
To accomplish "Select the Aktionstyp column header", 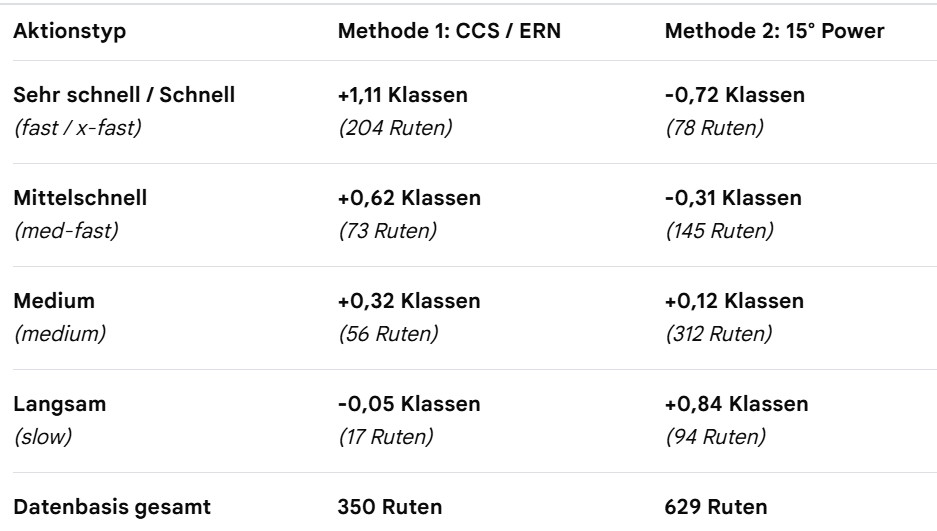I will tap(69, 31).
